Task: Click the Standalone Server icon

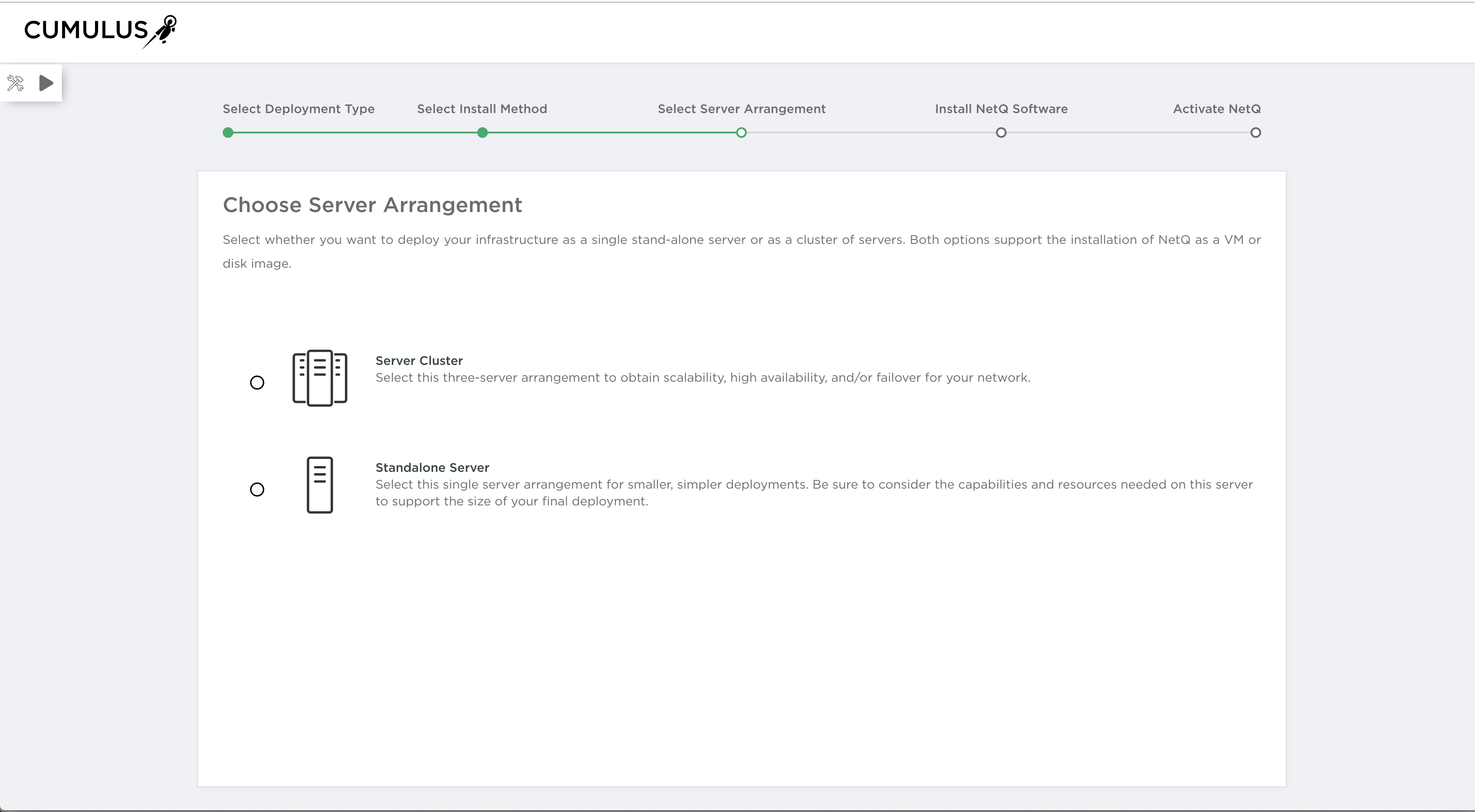Action: point(320,485)
